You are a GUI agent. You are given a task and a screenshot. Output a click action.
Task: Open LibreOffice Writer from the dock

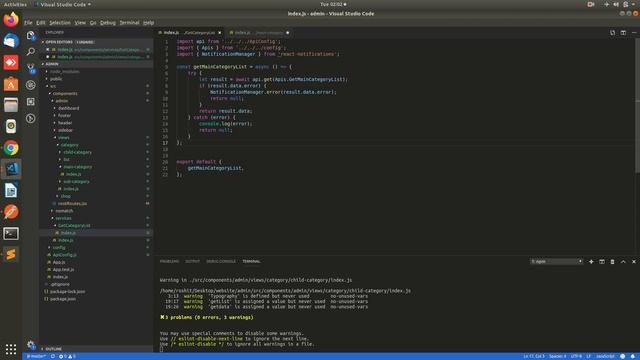click(x=11, y=191)
